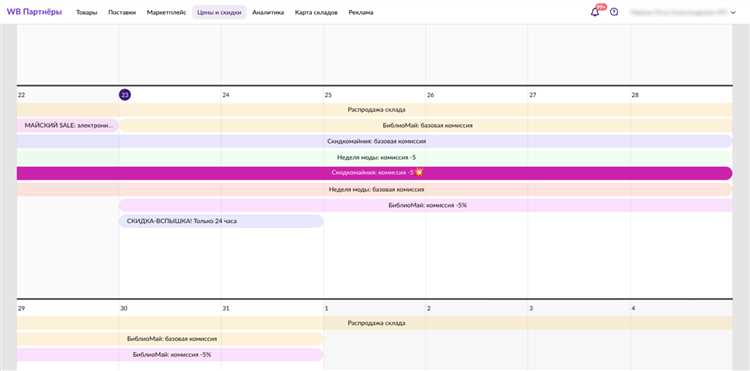Go to WB Партнёры home logo
The height and width of the screenshot is (371, 750).
tap(34, 12)
